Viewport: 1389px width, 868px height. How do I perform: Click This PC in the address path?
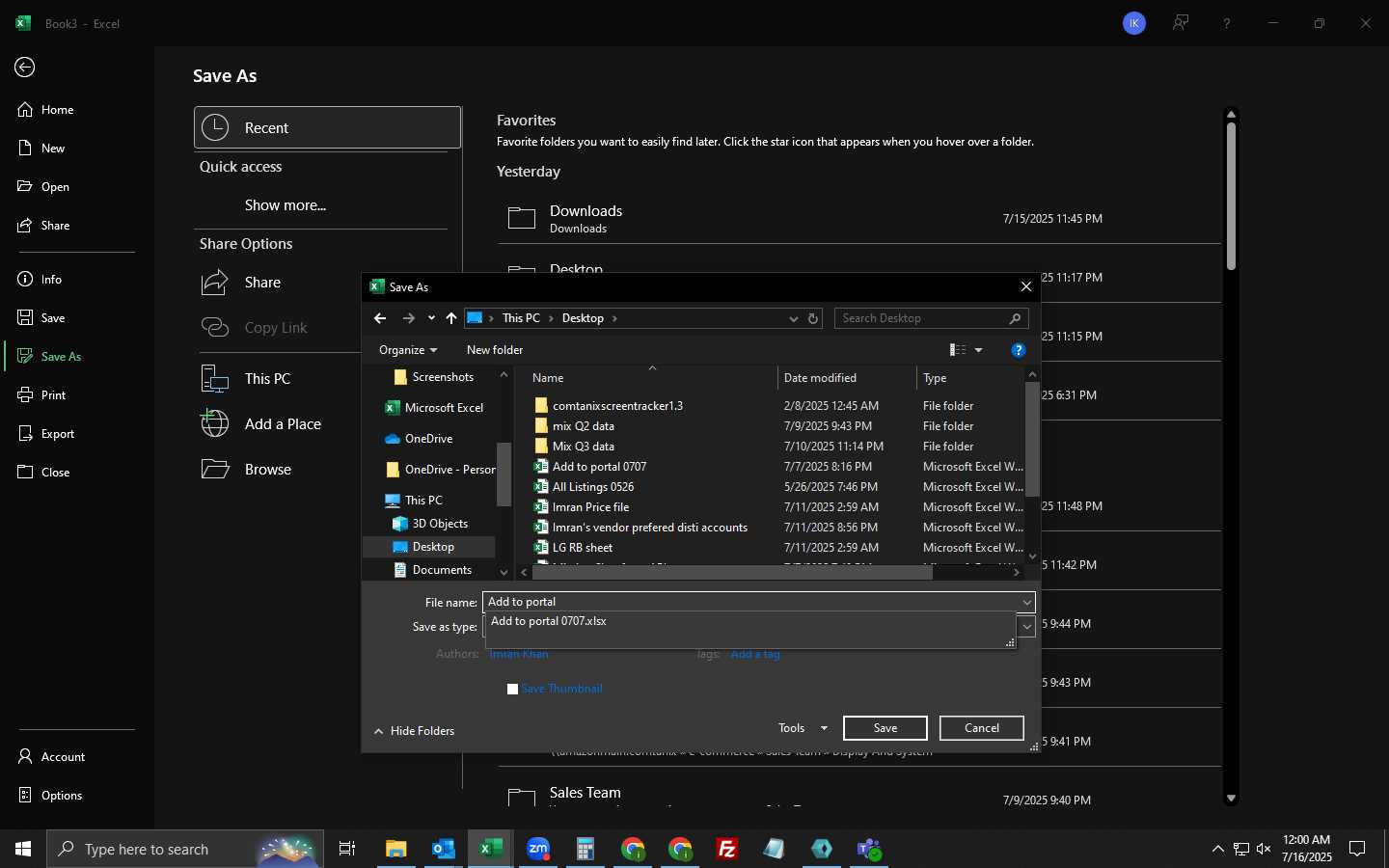(521, 318)
